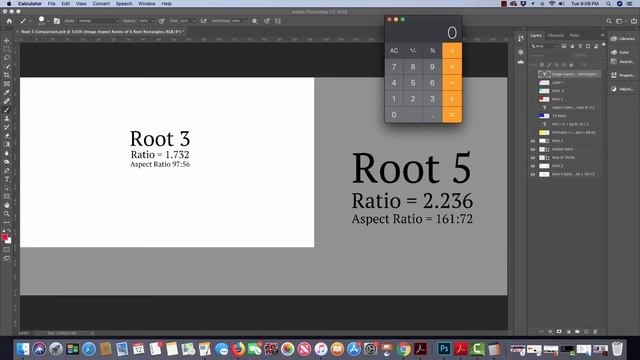The image size is (640, 360).
Task: Select the Lasso tool
Action: 7,58
